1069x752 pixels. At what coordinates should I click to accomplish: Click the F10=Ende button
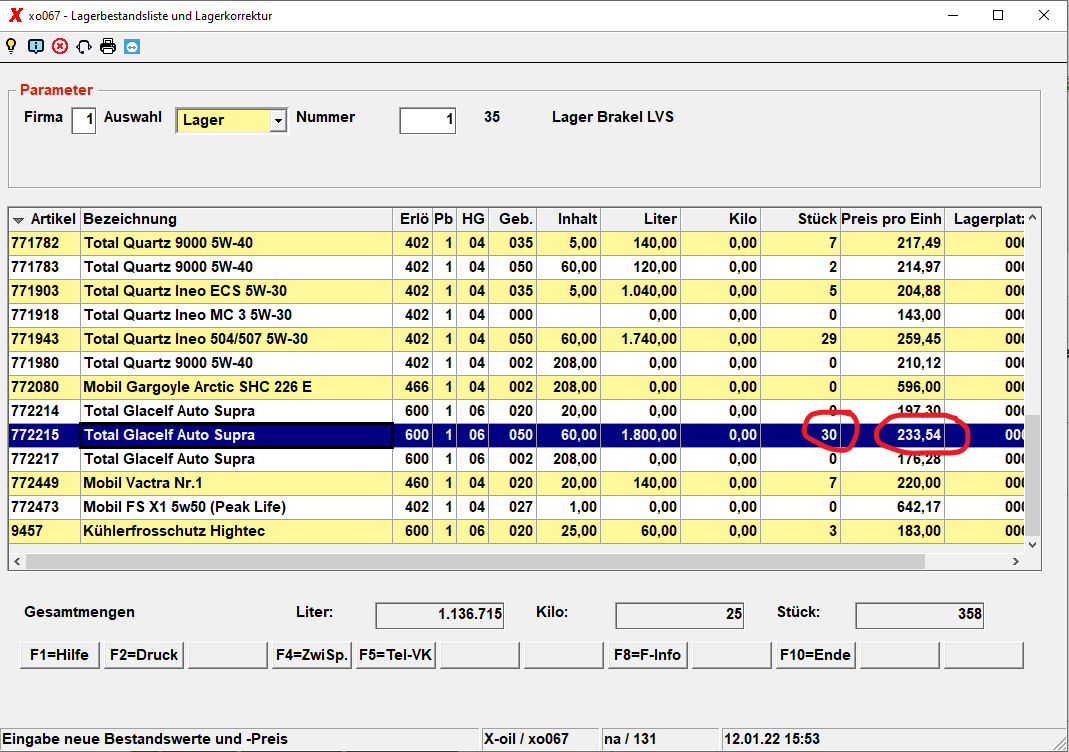pos(815,655)
